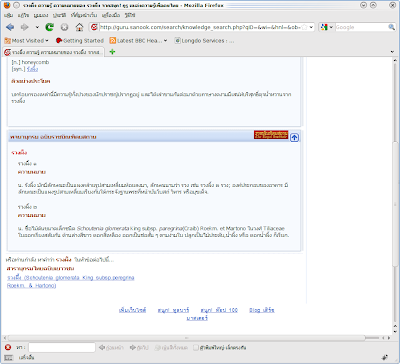Follow the รังผึ้ง synonym link
Screen dimensions: 400x364
tap(32, 69)
